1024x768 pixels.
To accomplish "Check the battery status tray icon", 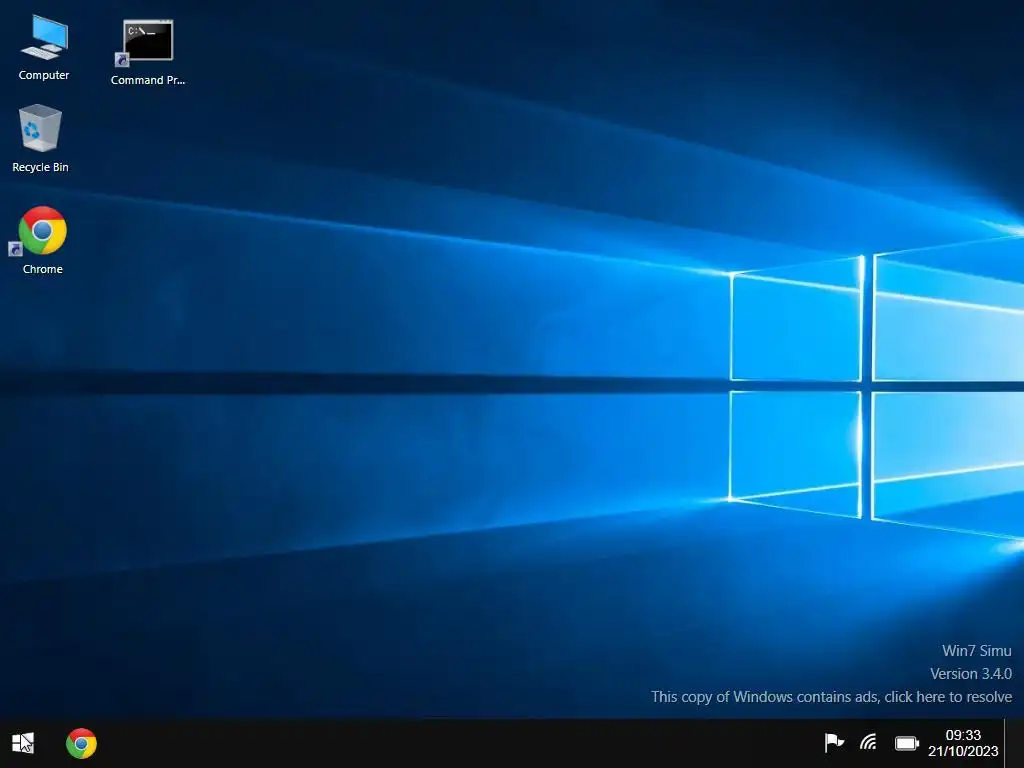I will 906,743.
